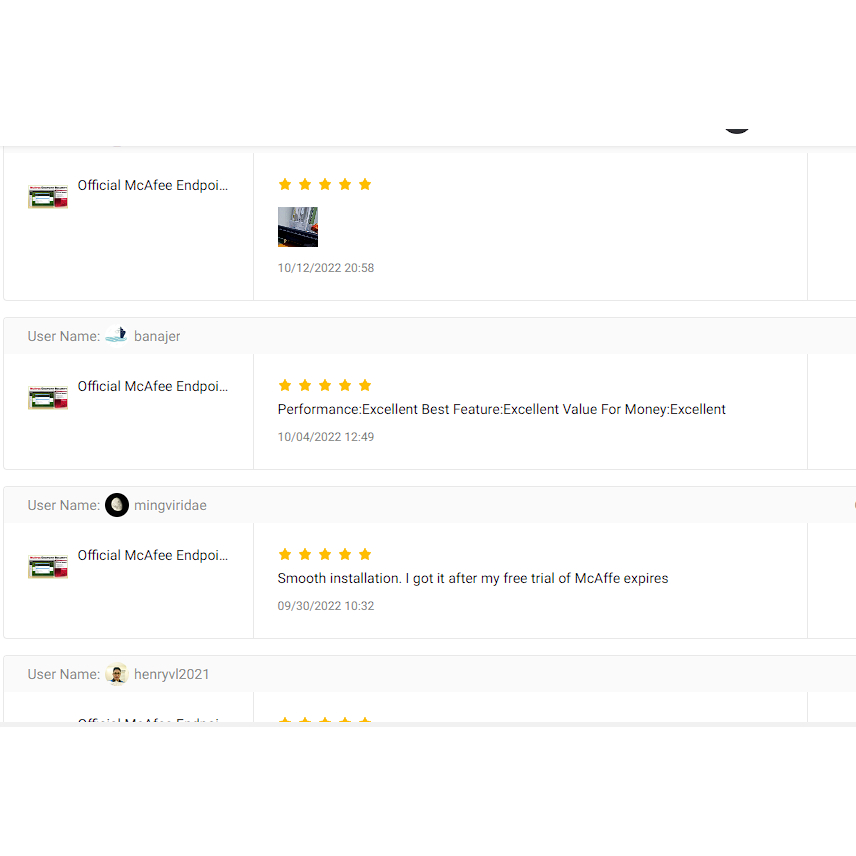Viewport: 856px width, 856px height.
Task: Click star rating above 'Smooth installation' review
Action: click(x=325, y=554)
